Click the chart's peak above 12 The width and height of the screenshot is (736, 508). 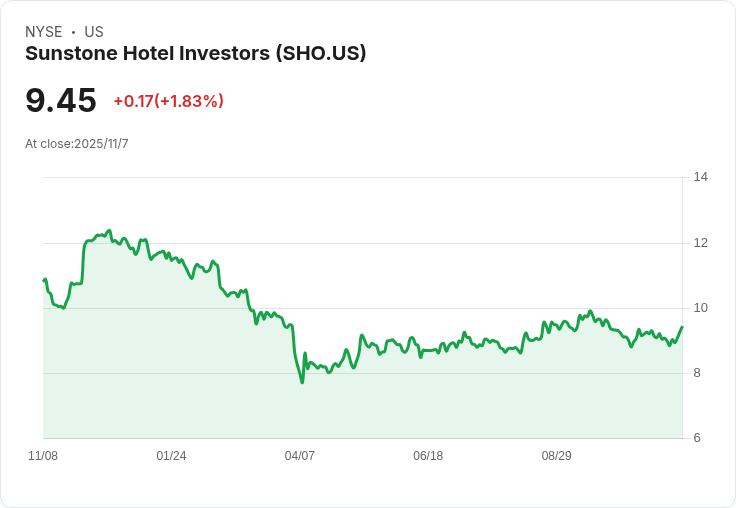click(109, 230)
